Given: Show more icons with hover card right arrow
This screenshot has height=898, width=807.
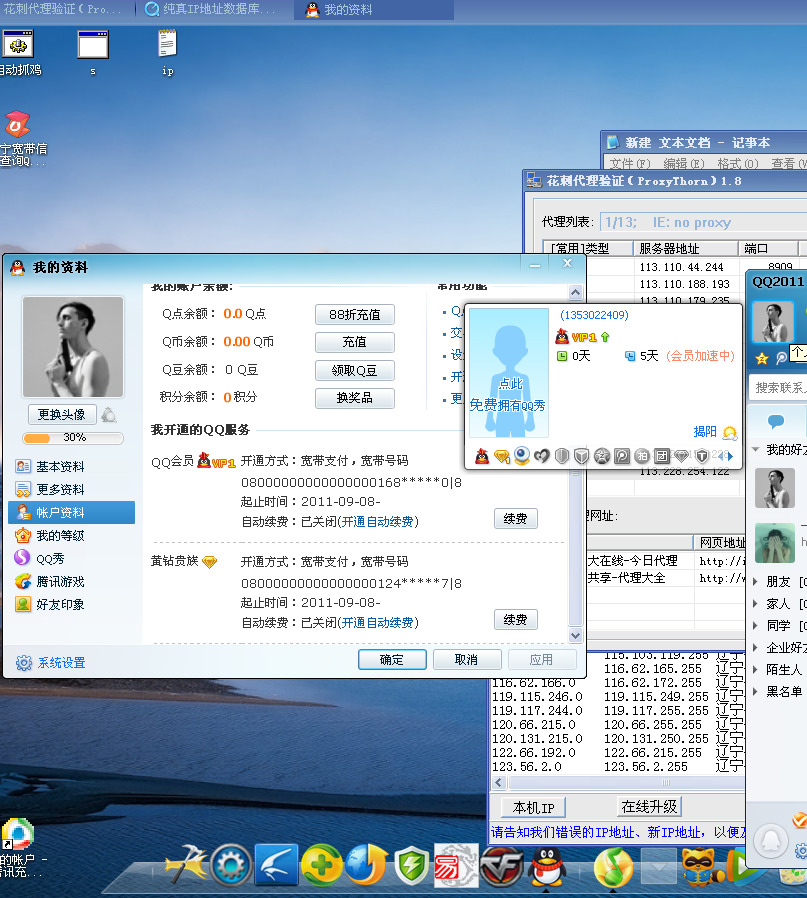Looking at the screenshot, I should (730, 456).
